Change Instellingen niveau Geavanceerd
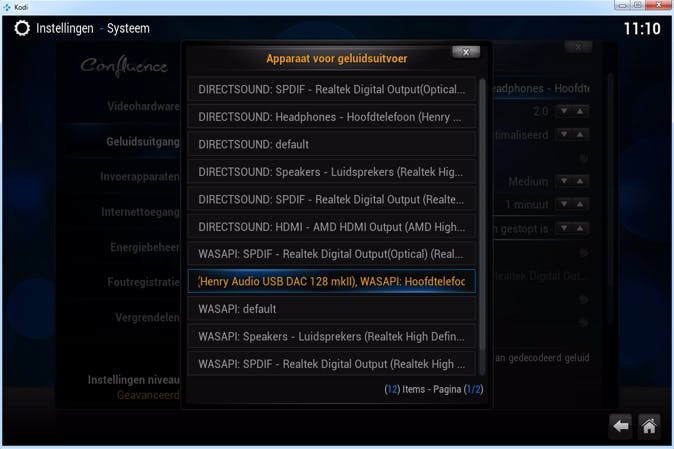This screenshot has width=674, height=449. (x=134, y=387)
